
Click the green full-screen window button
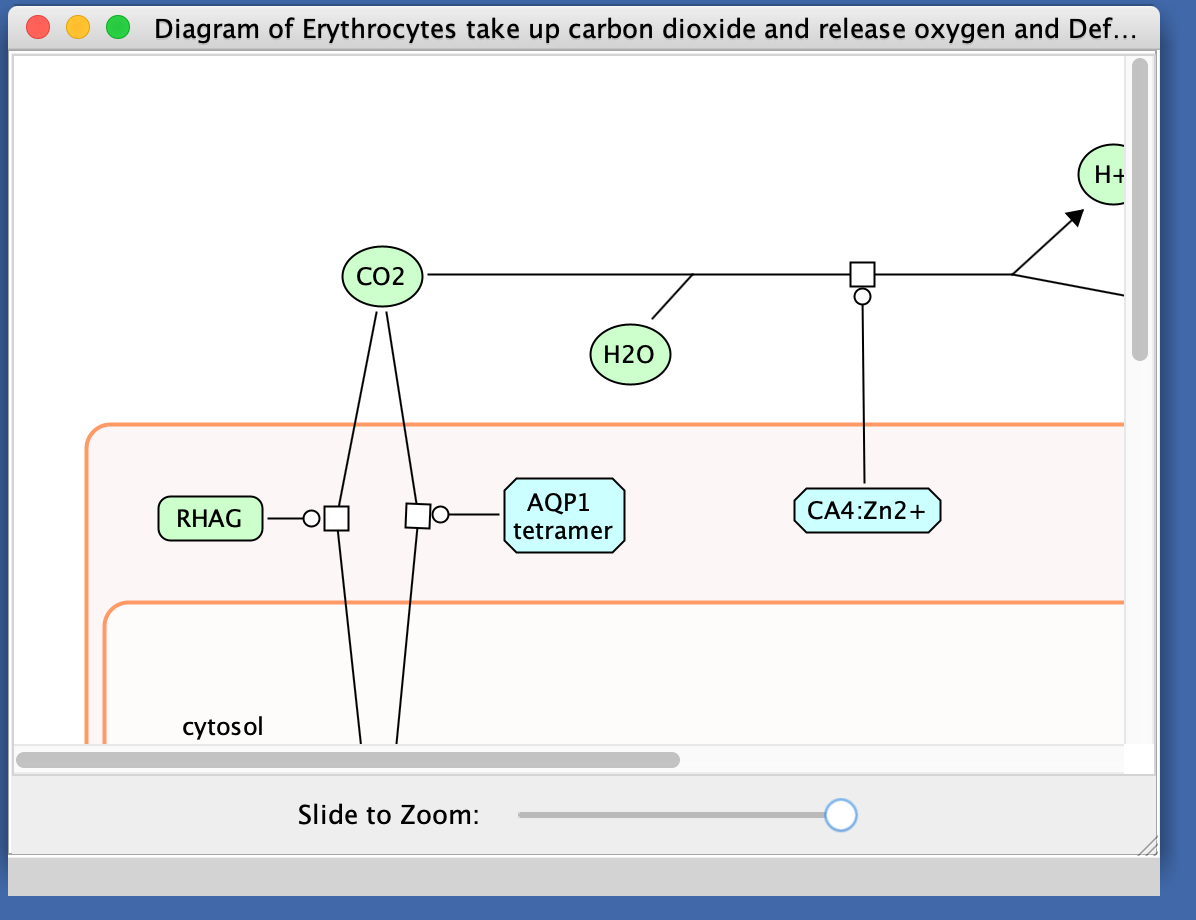point(118,28)
